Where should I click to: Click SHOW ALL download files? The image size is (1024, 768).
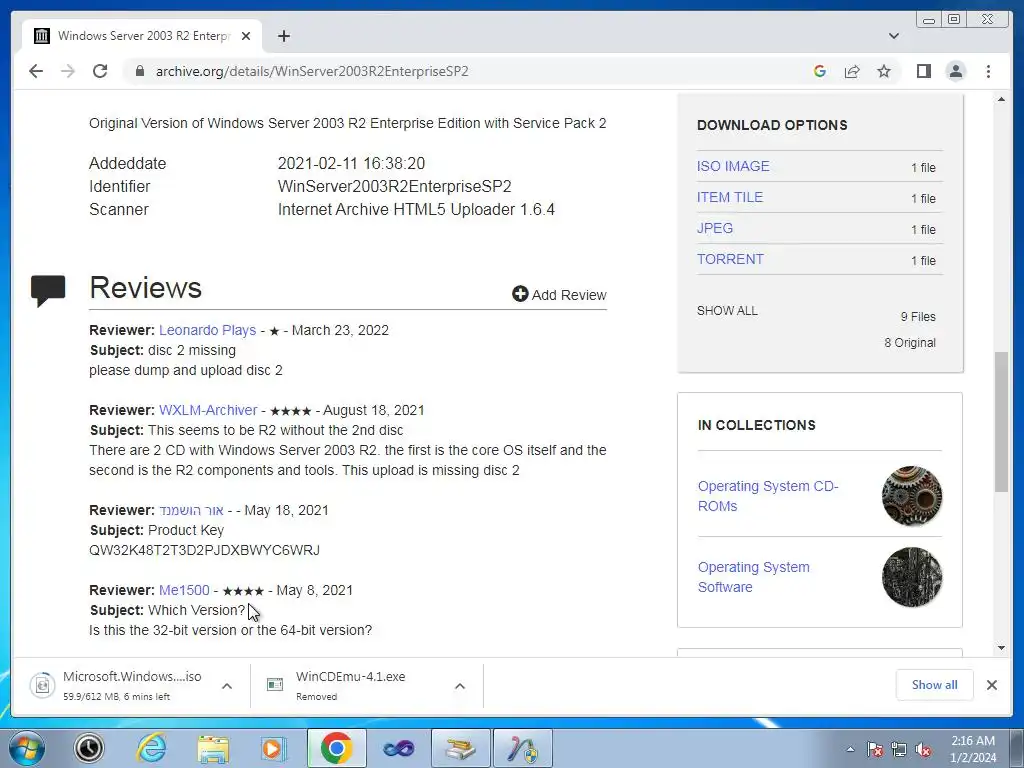(727, 311)
